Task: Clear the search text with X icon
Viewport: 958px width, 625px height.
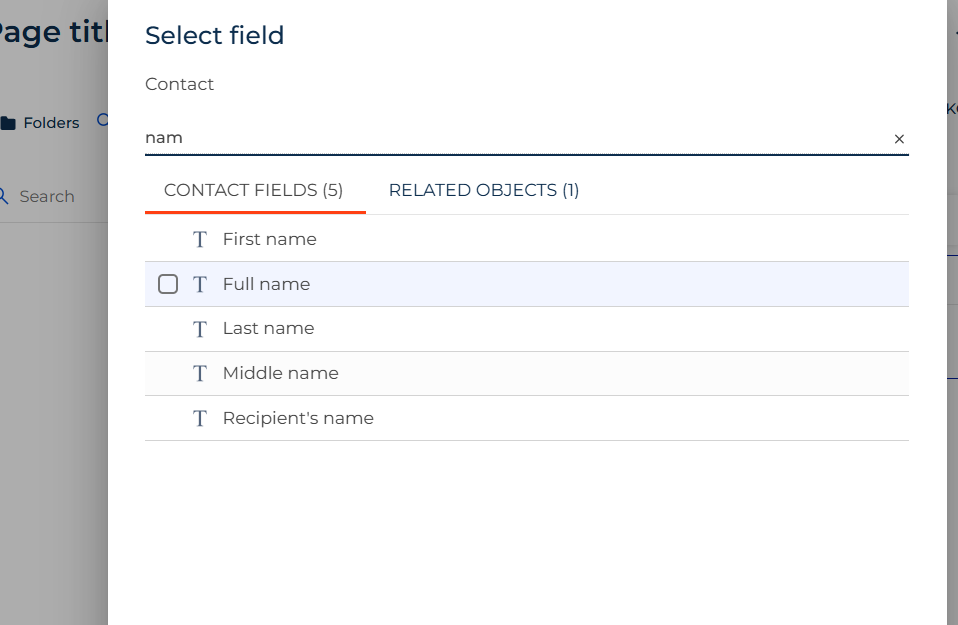Action: click(x=899, y=139)
